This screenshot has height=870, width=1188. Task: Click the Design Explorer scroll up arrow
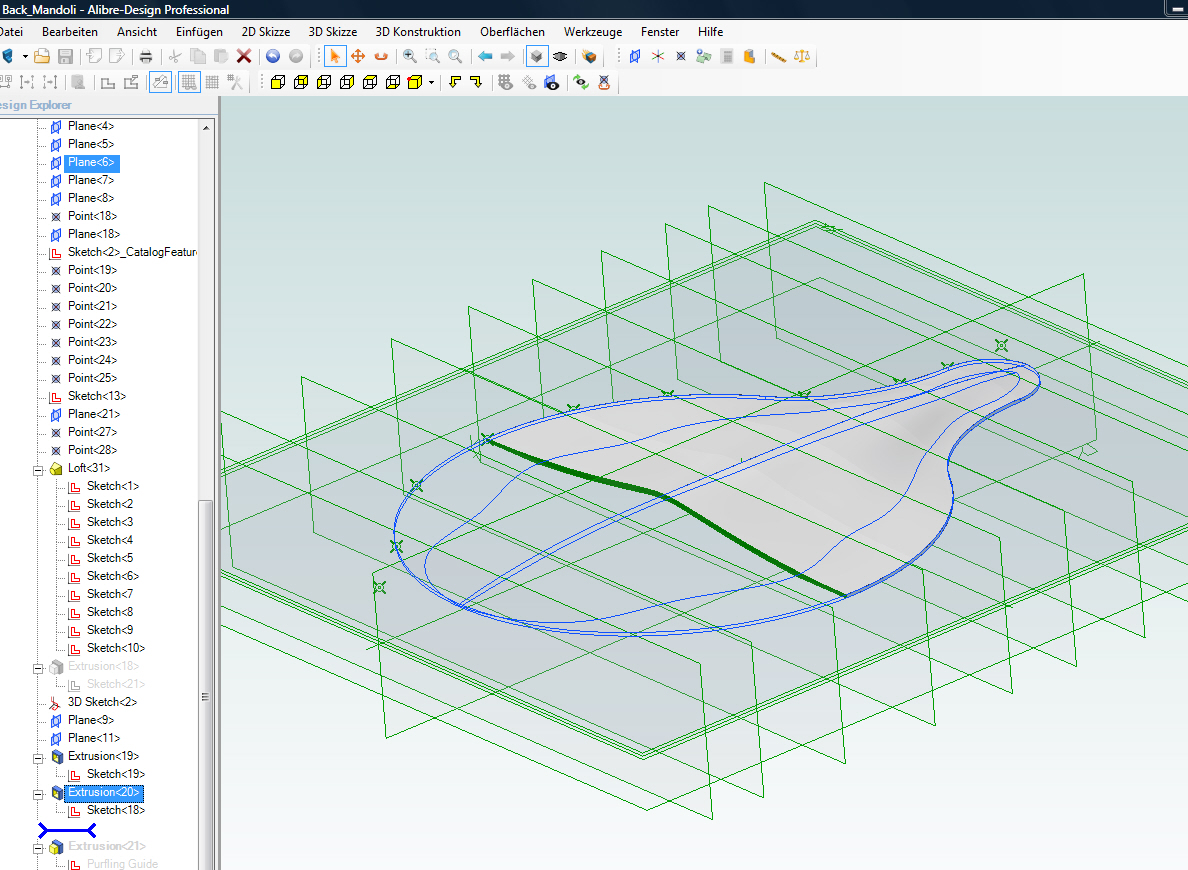coord(206,127)
